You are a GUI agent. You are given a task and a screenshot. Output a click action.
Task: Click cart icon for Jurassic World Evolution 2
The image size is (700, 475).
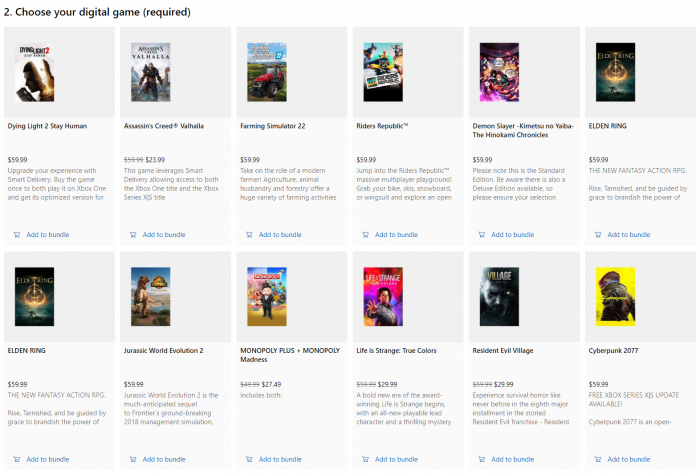(x=133, y=459)
